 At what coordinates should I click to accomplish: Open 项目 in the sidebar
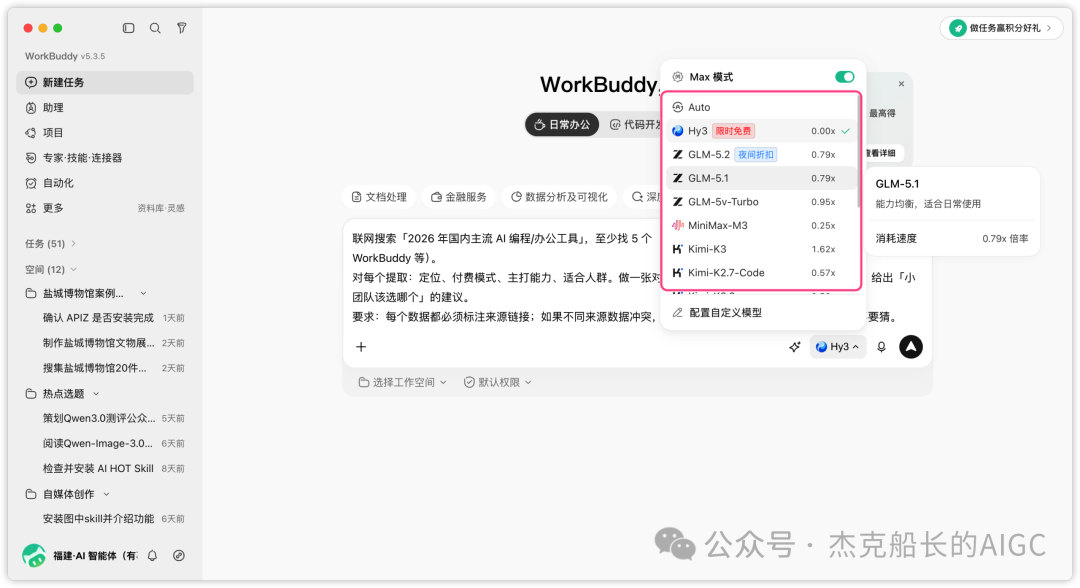105,133
